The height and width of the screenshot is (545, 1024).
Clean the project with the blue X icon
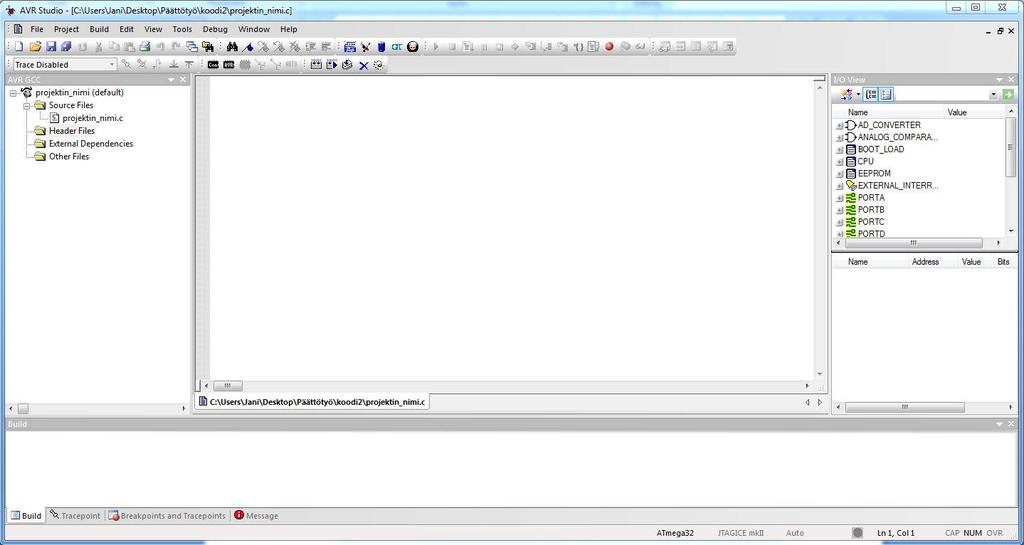tap(364, 65)
